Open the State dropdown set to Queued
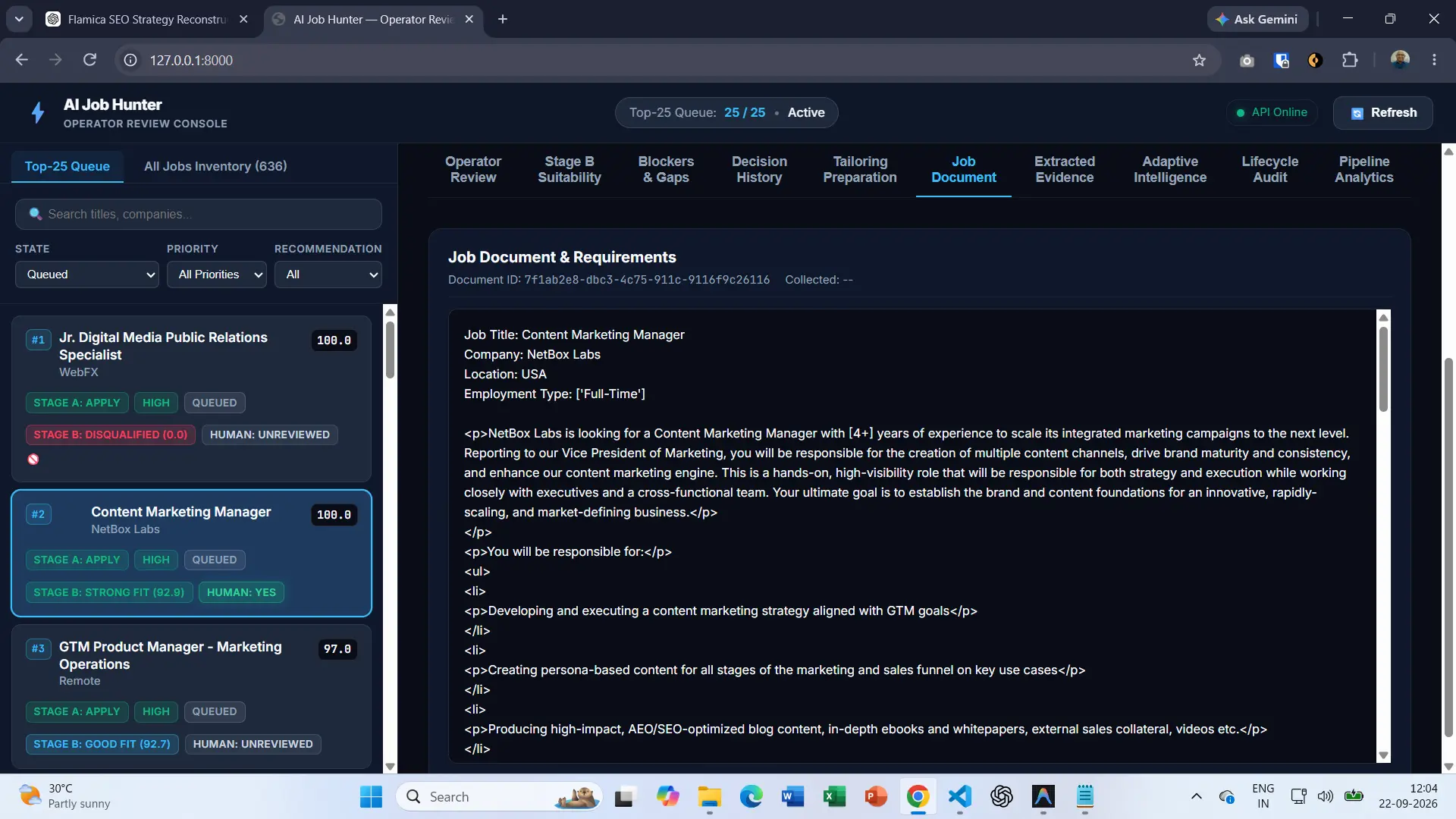Image resolution: width=1456 pixels, height=819 pixels. coord(87,275)
